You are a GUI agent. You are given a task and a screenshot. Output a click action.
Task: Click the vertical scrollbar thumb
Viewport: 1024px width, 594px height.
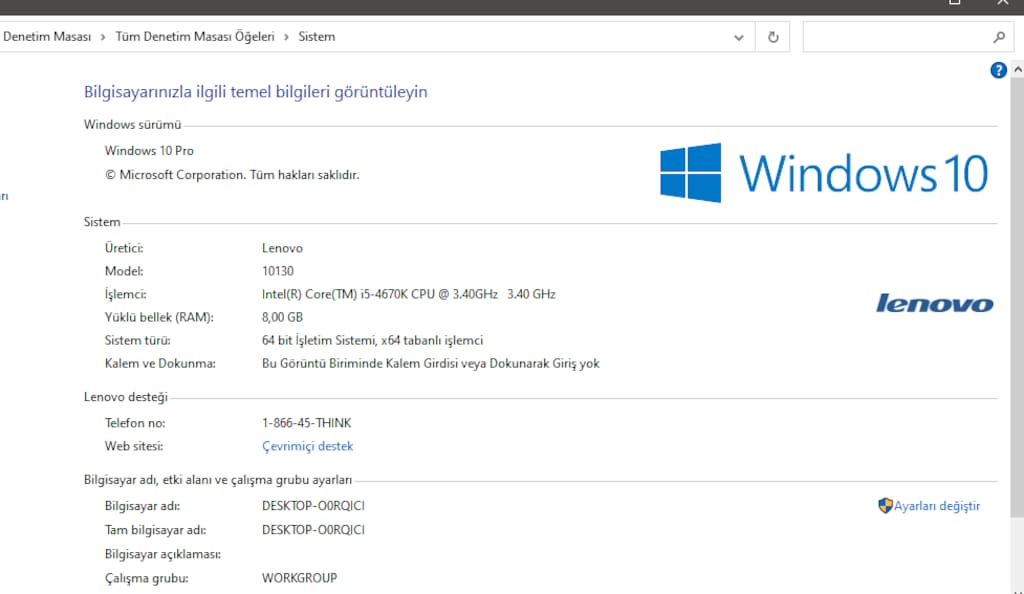click(x=1017, y=297)
